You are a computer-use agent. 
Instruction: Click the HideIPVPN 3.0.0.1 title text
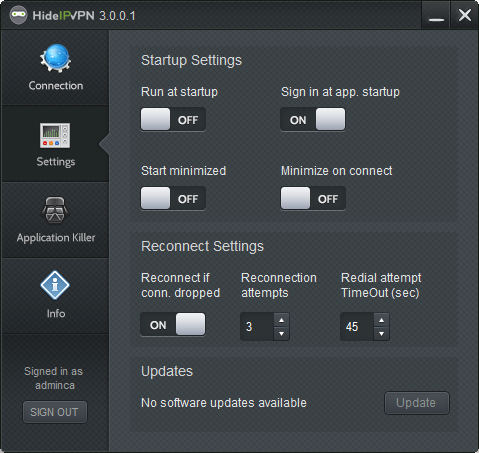point(84,16)
